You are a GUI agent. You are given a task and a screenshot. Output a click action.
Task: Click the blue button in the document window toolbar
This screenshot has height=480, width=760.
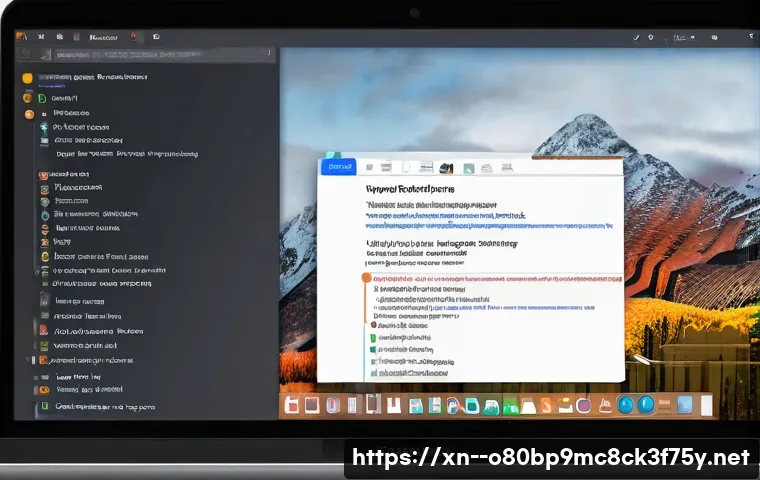(x=336, y=168)
